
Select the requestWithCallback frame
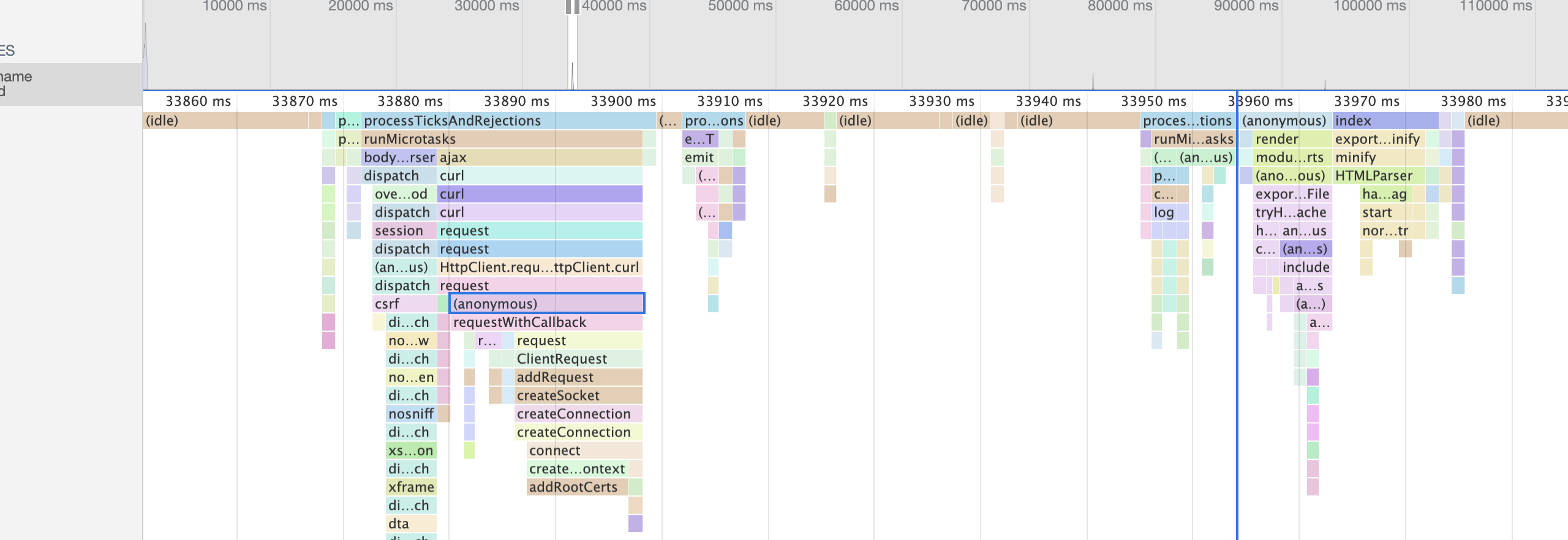tap(547, 323)
